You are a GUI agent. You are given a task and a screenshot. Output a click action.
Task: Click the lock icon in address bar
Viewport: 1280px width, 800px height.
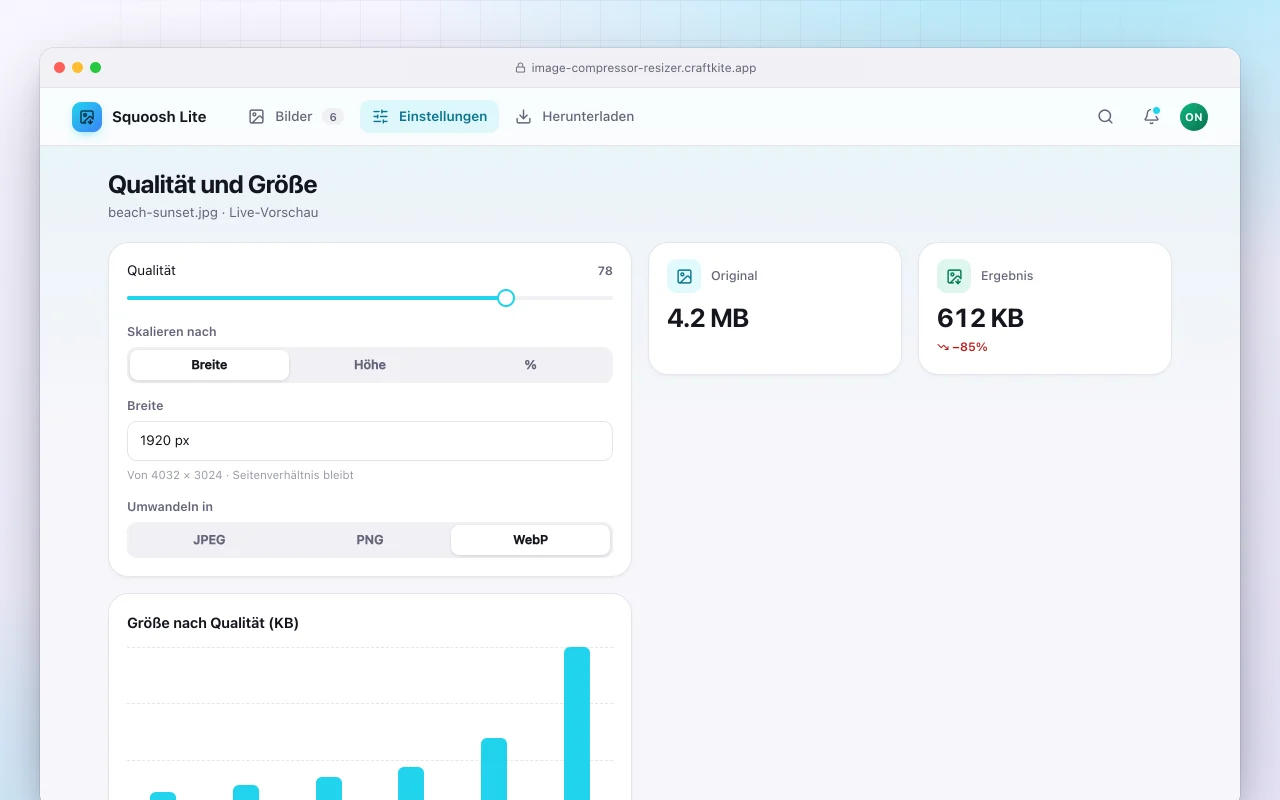click(x=520, y=68)
